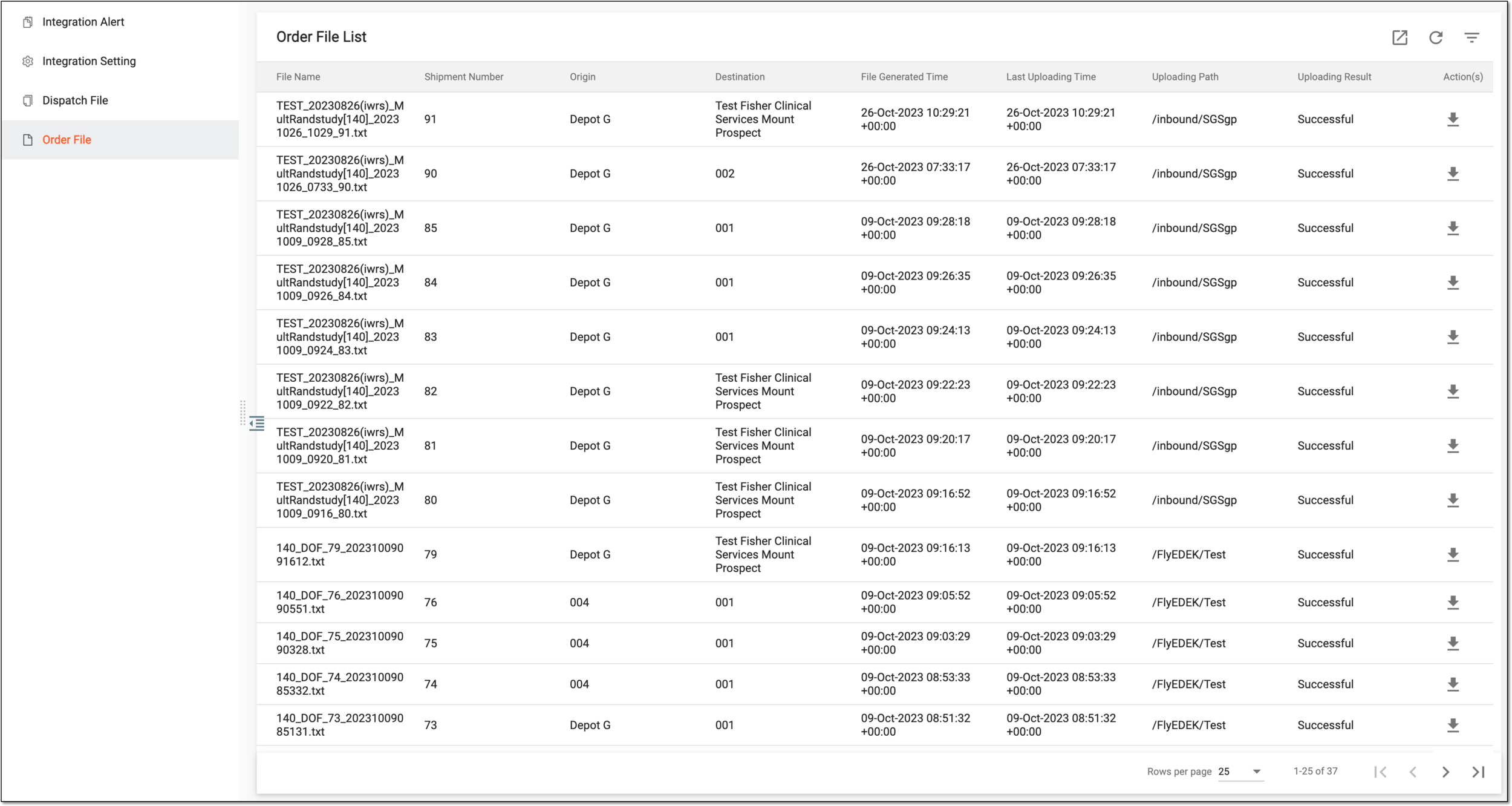This screenshot has width=1512, height=806.
Task: Select file 140_DOF_76_20231009090551.txt
Action: 340,603
